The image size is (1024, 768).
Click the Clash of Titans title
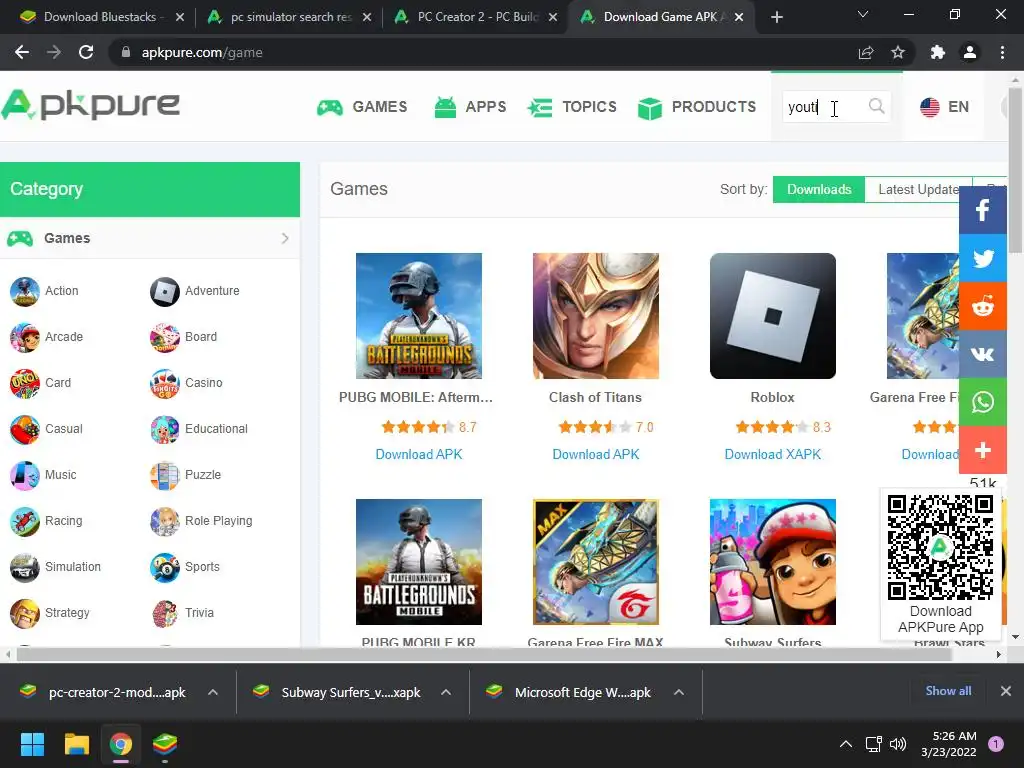click(x=595, y=398)
